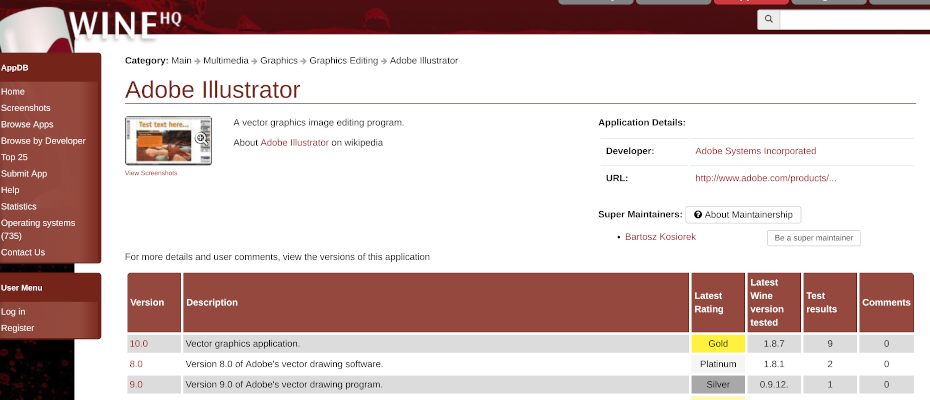Viewport: 930px width, 400px height.
Task: Open Top 25 sidebar link
Action: point(14,157)
